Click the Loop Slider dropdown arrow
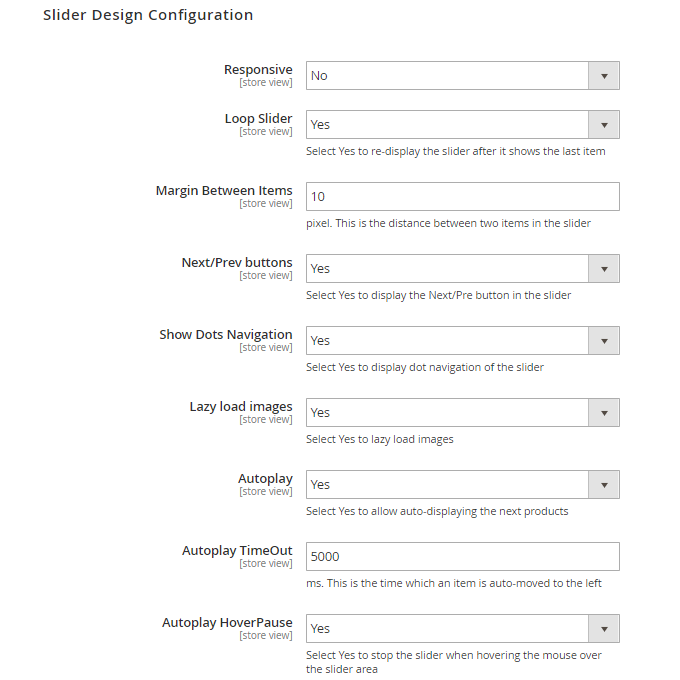The width and height of the screenshot is (680, 680). click(x=603, y=125)
